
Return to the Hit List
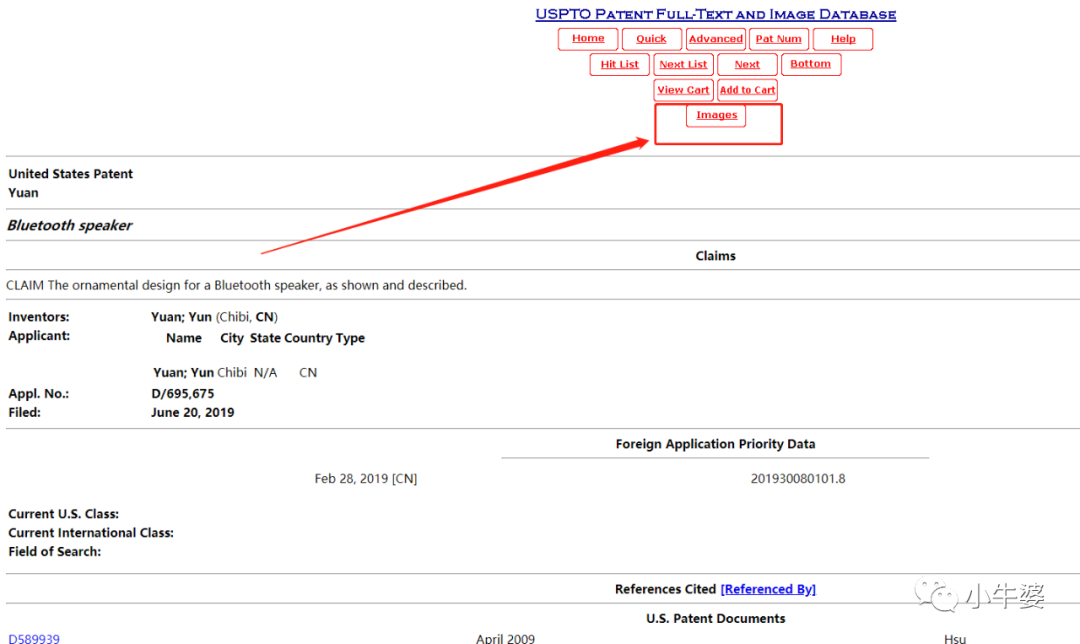pyautogui.click(x=619, y=65)
